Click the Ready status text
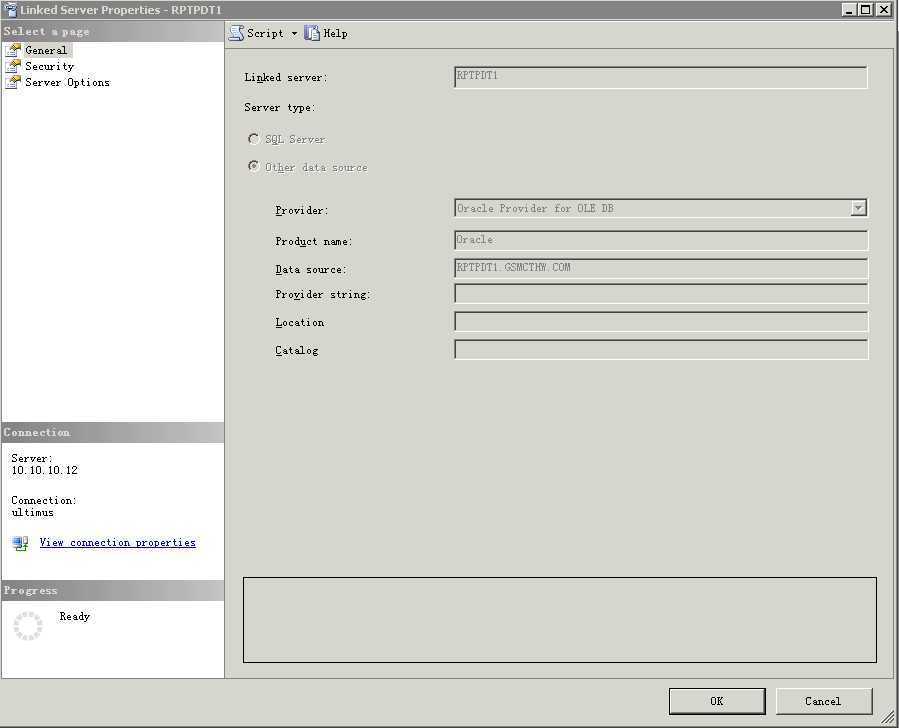This screenshot has height=728, width=899. [x=75, y=616]
